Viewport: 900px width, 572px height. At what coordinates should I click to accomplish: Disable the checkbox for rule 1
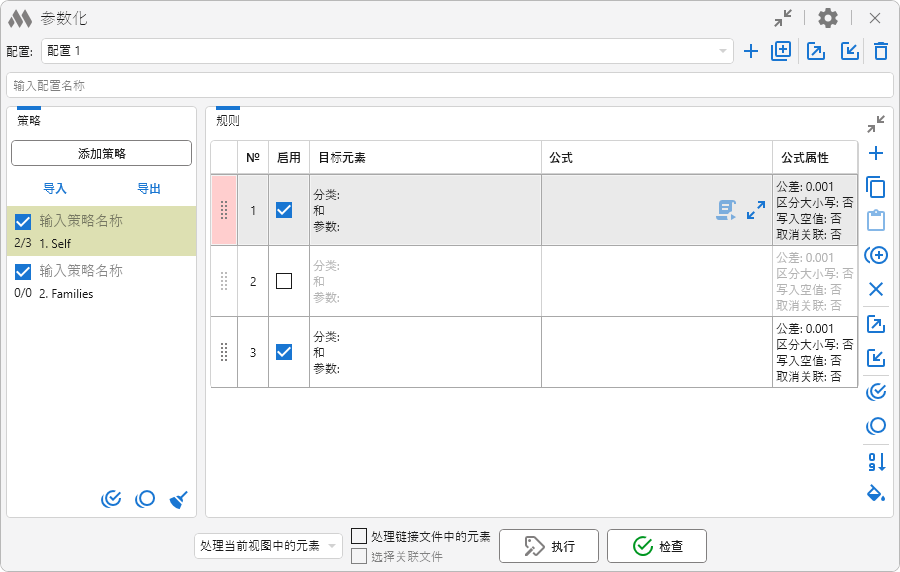[284, 210]
